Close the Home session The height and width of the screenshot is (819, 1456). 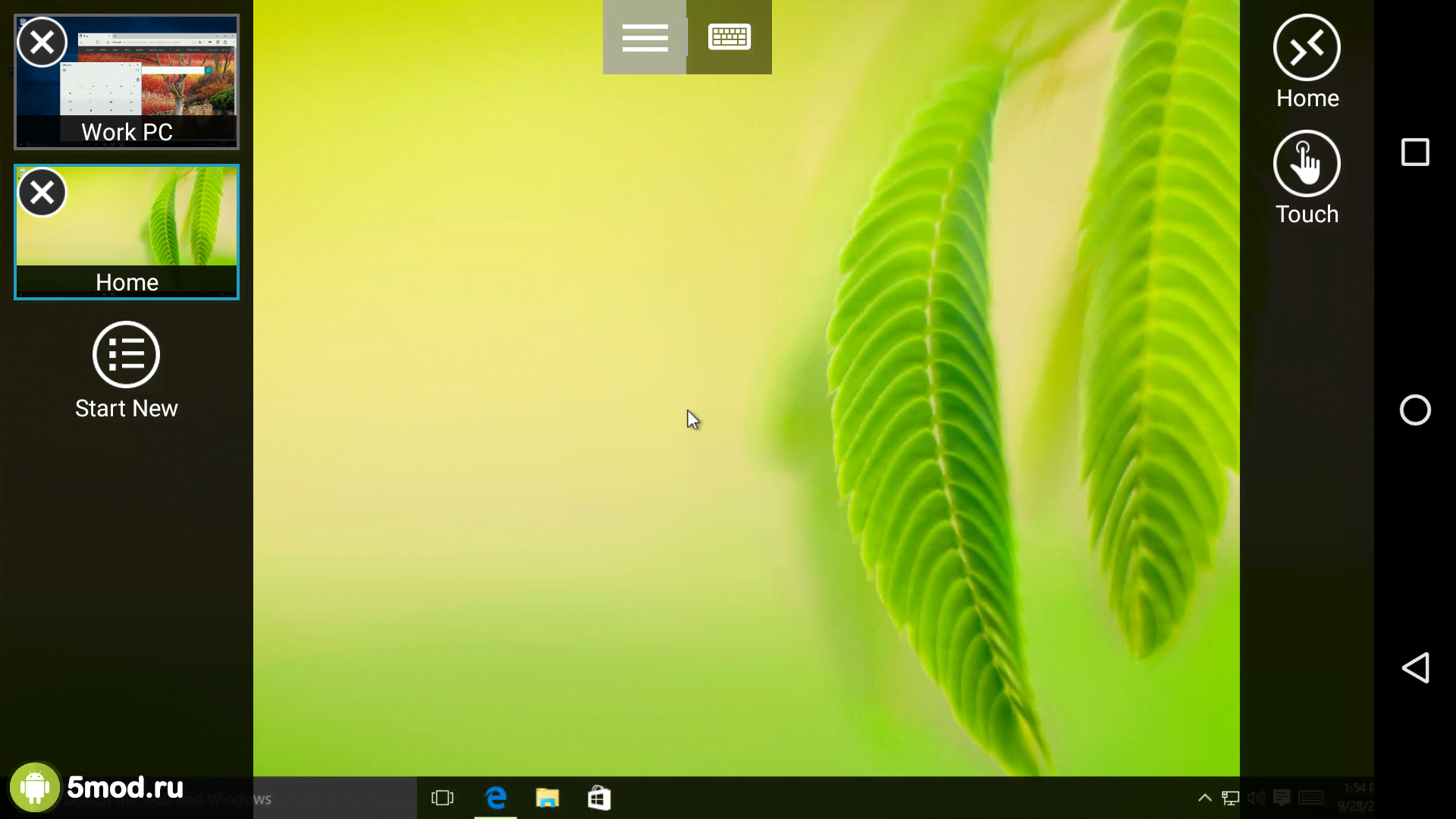click(x=42, y=193)
